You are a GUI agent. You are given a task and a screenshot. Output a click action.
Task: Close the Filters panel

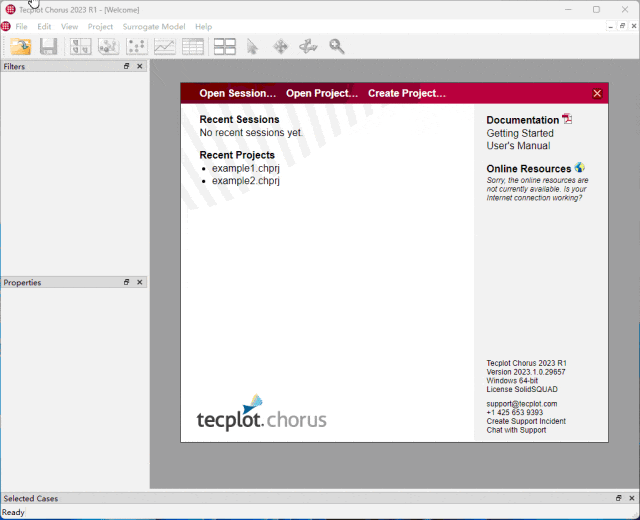pos(140,66)
